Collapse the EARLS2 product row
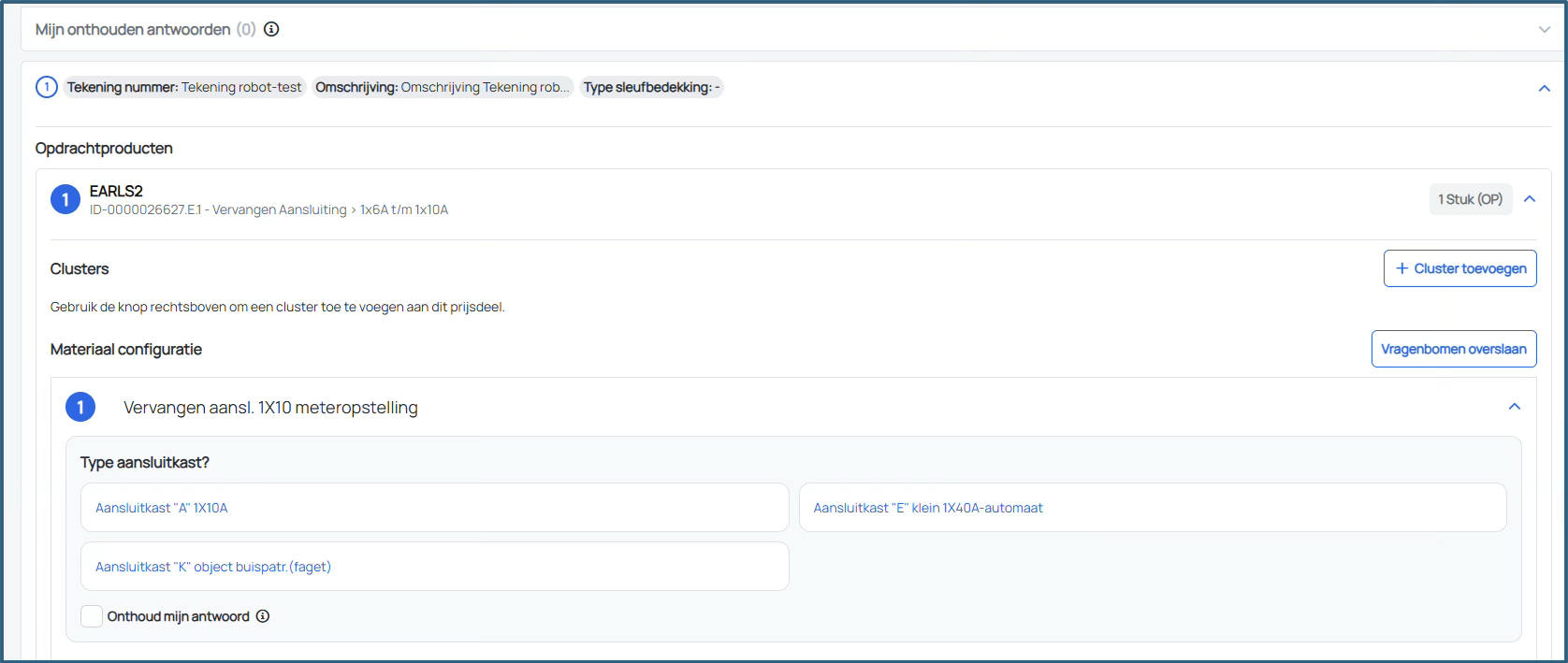Image resolution: width=1568 pixels, height=663 pixels. pos(1530,198)
